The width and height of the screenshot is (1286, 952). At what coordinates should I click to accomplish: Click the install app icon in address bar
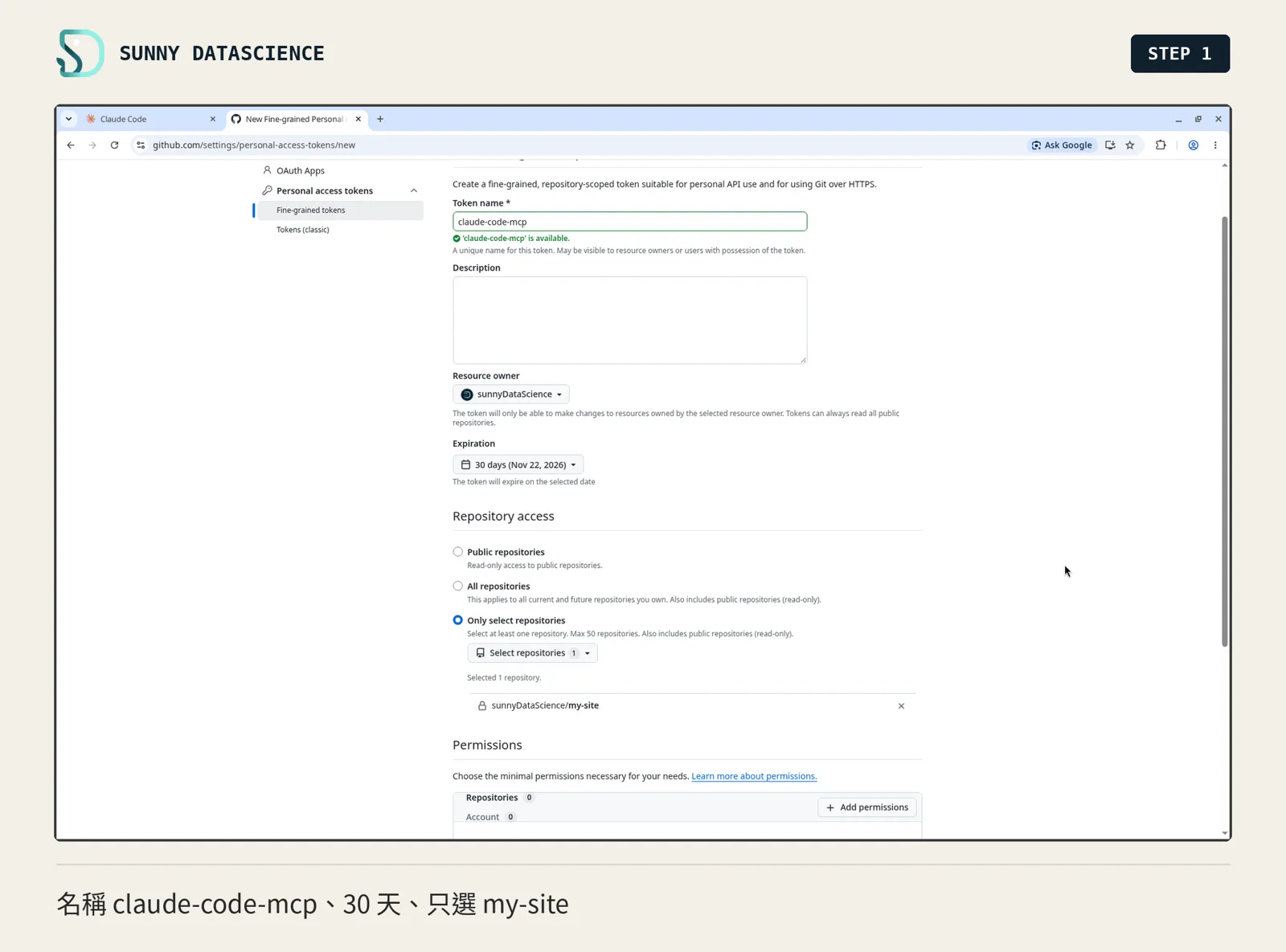[1110, 145]
